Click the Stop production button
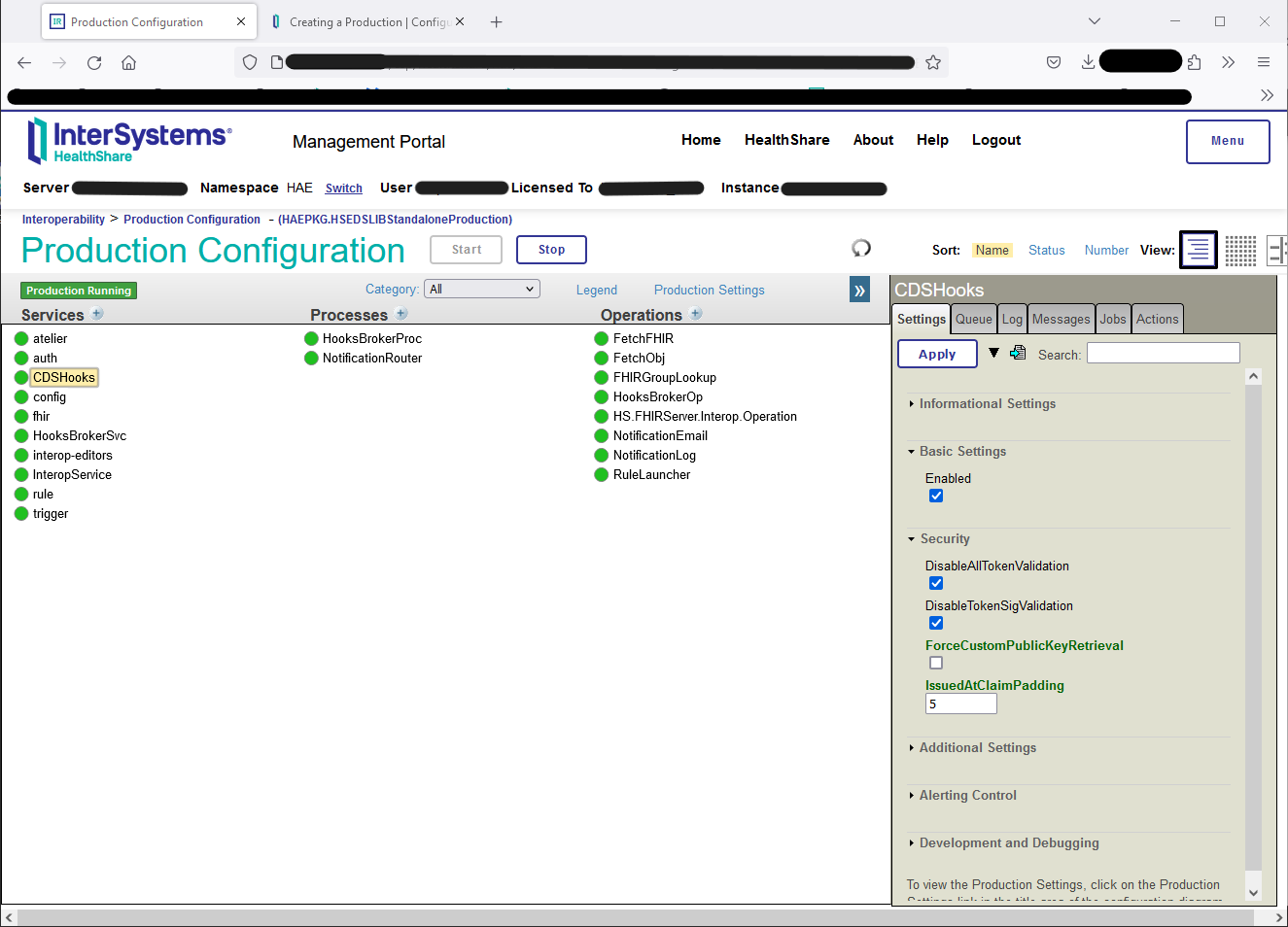This screenshot has width=1288, height=927. pos(551,250)
